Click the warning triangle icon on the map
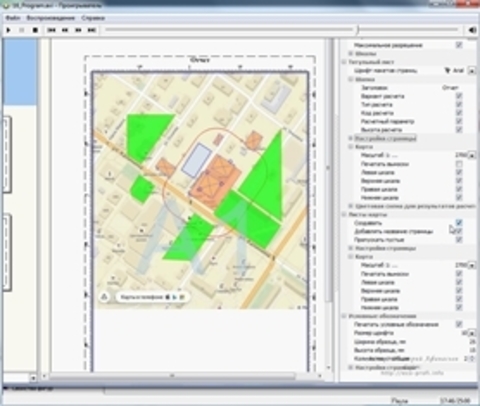This screenshot has height=406, width=480. coord(104,297)
